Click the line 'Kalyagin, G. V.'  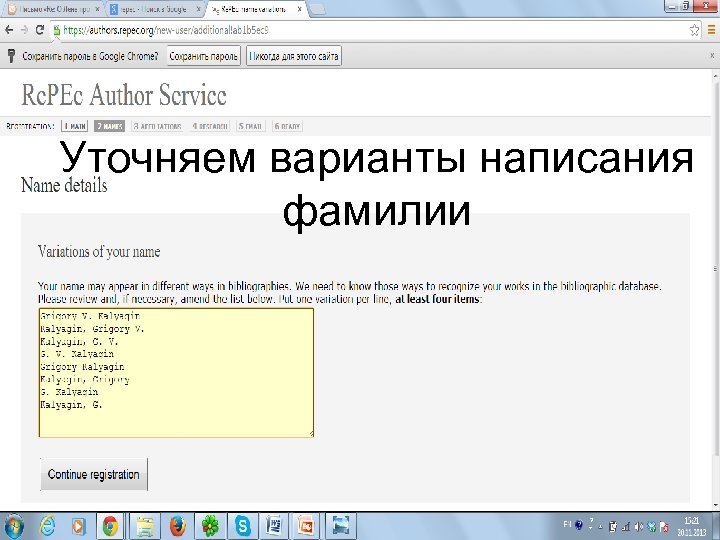[79, 342]
